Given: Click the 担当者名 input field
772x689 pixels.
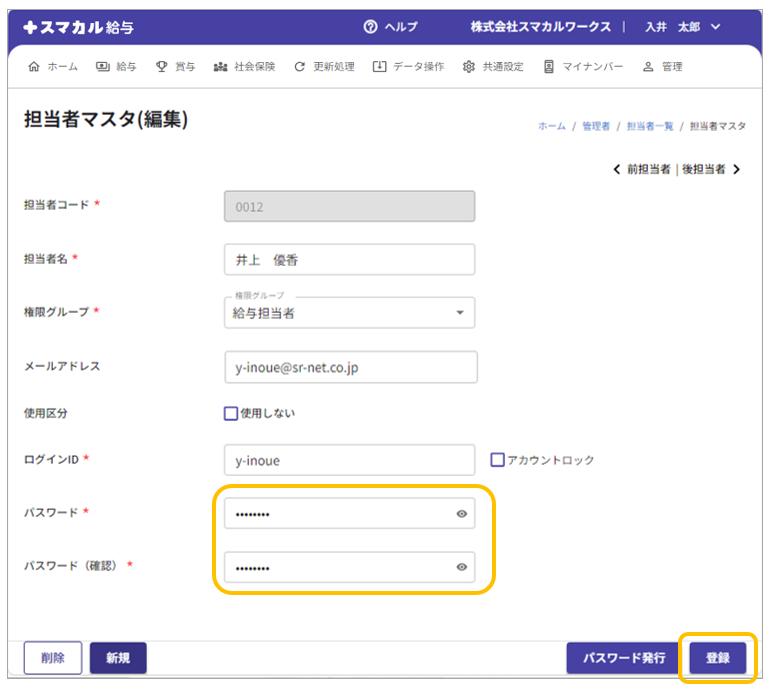Looking at the screenshot, I should pyautogui.click(x=349, y=259).
